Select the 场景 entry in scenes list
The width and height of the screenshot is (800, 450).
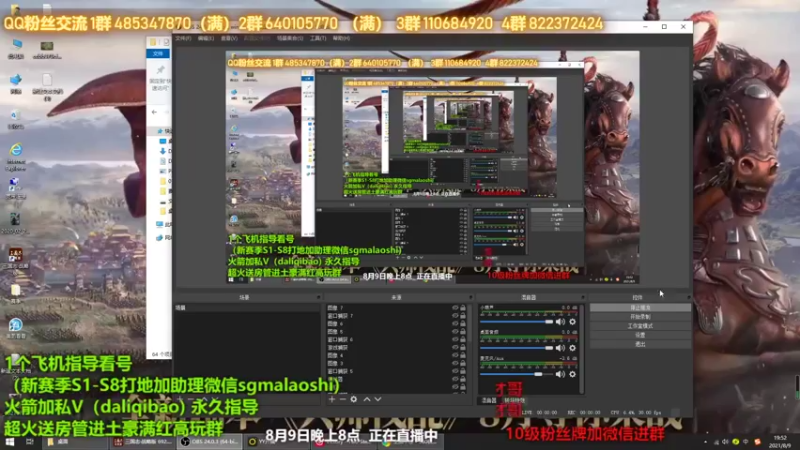[247, 308]
